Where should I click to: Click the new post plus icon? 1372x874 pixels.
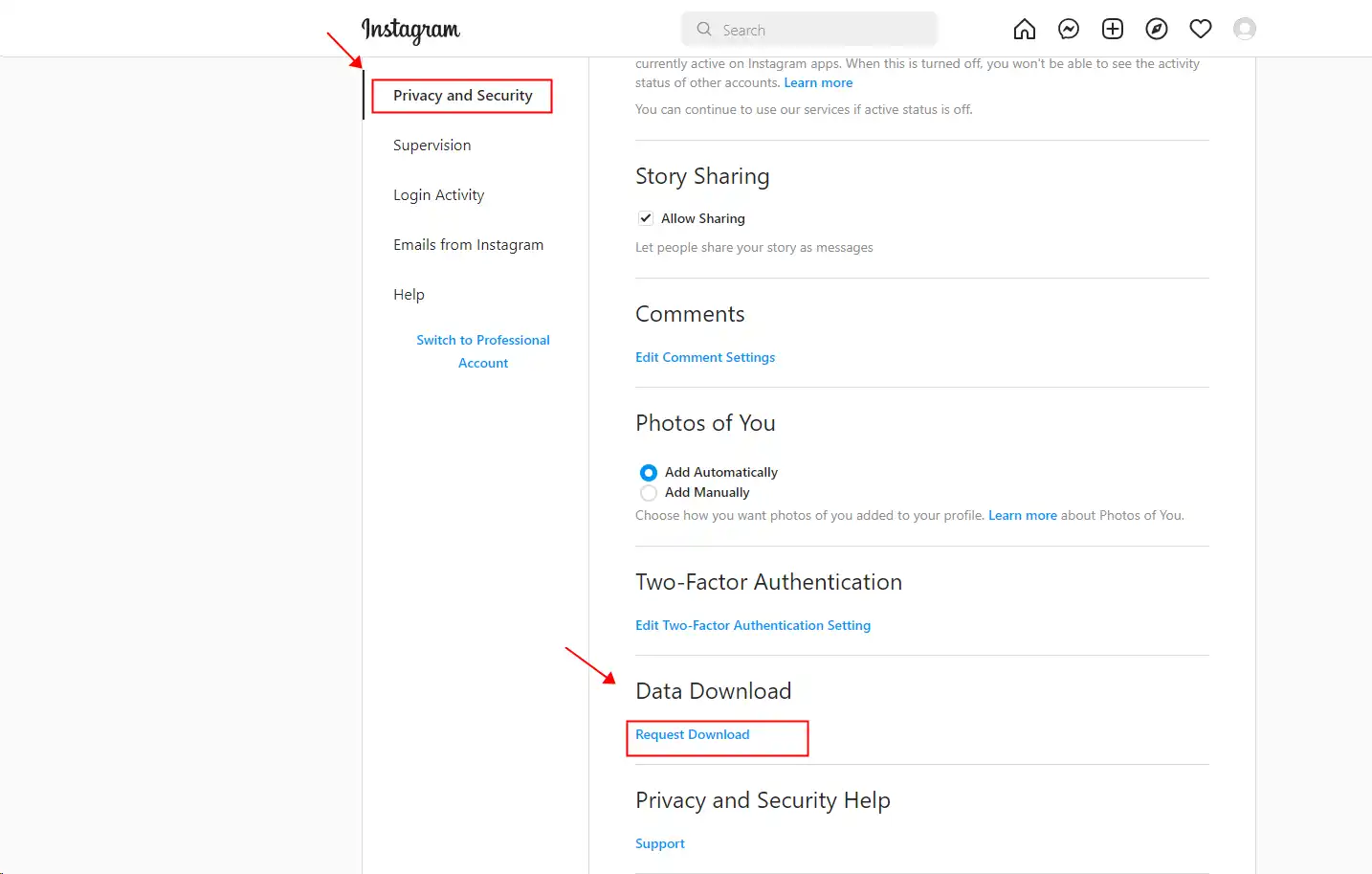coord(1112,30)
